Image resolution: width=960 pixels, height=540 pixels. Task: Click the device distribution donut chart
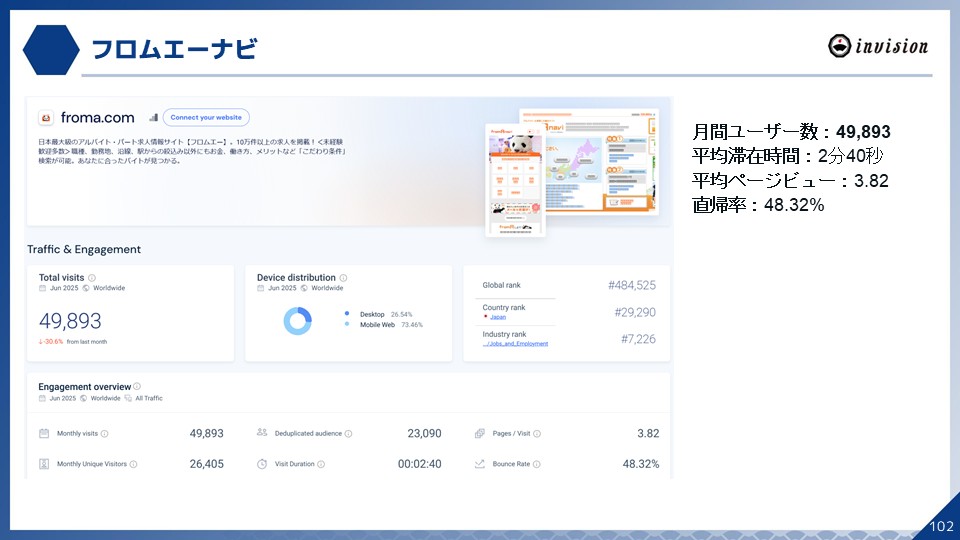298,320
